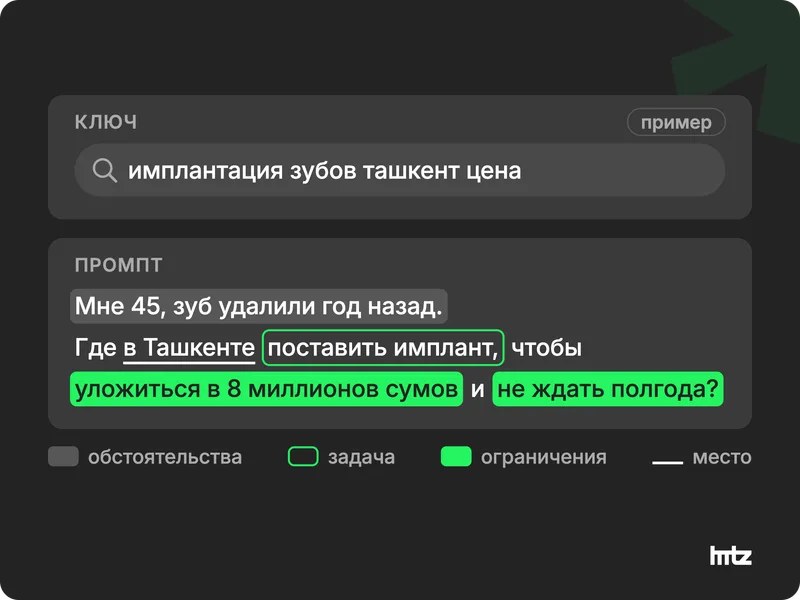This screenshot has height=600, width=800.
Task: Click the задача legend label
Action: 361,457
